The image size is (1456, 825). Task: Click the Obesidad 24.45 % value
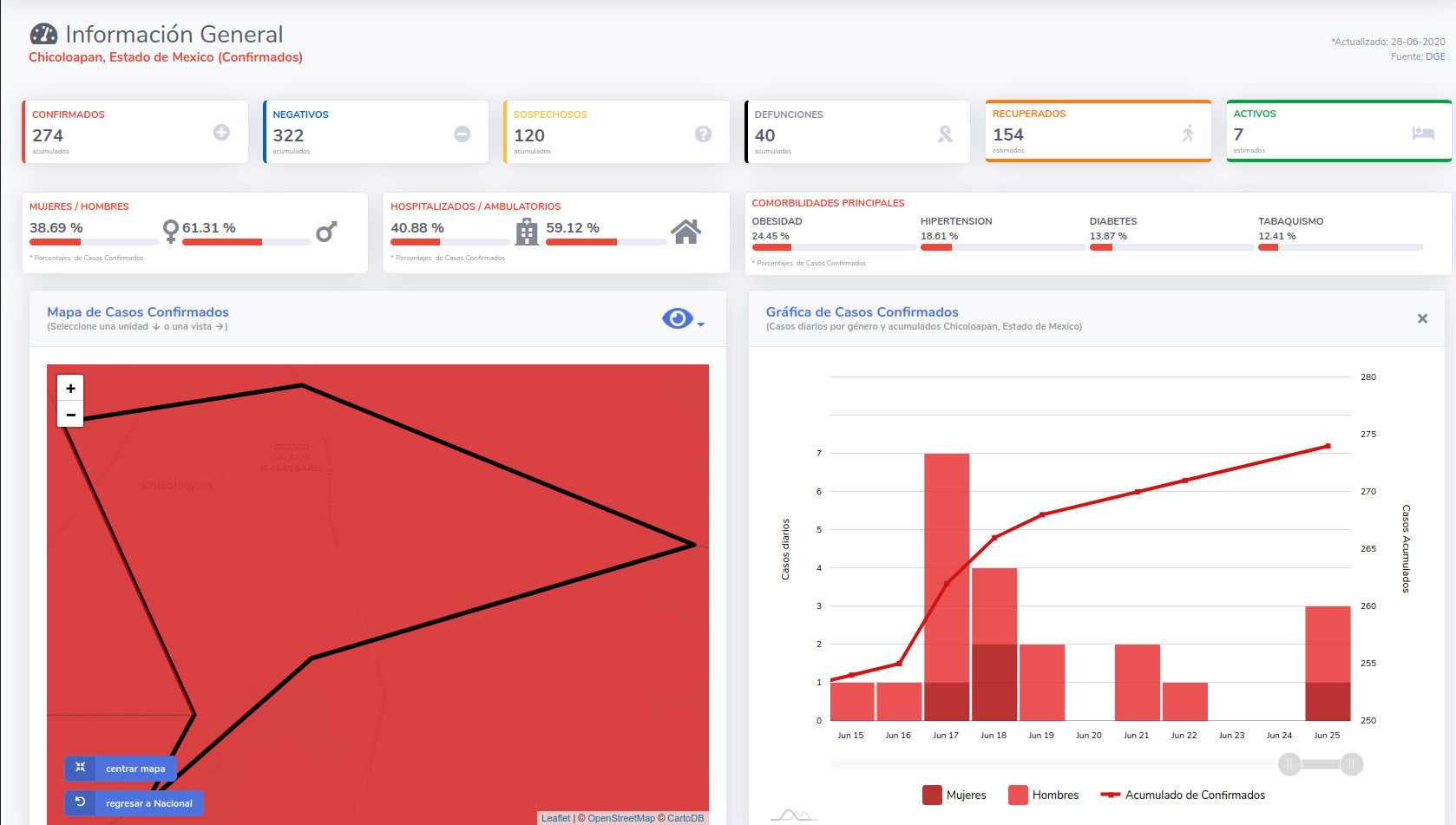(x=771, y=236)
